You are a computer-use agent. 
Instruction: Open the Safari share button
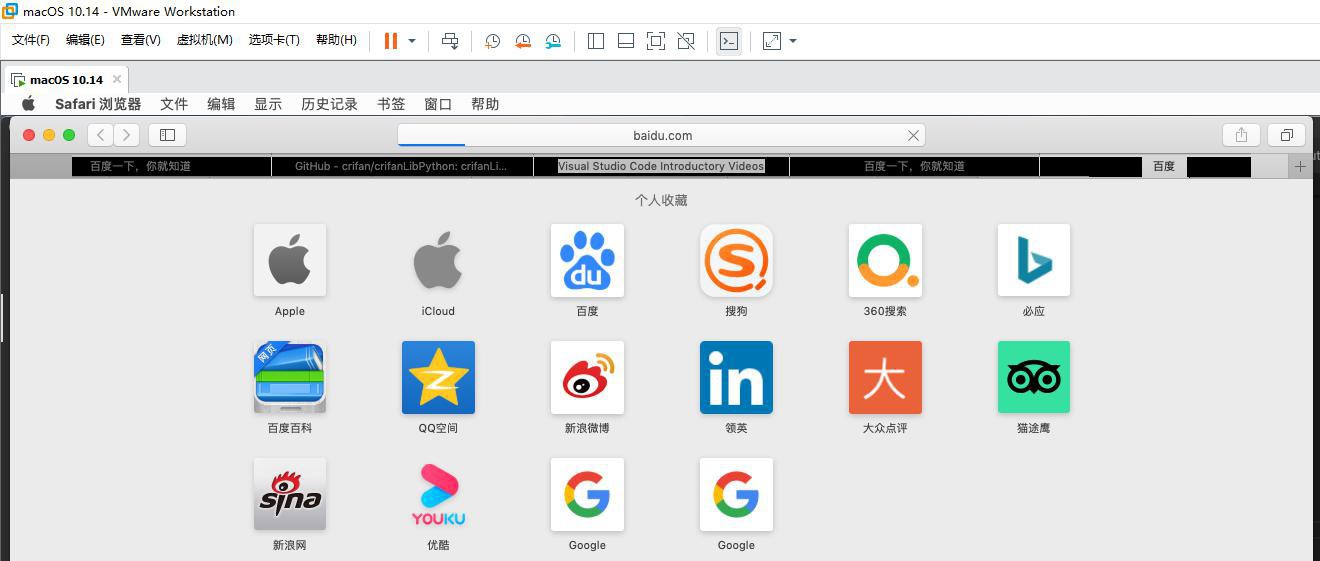1241,135
